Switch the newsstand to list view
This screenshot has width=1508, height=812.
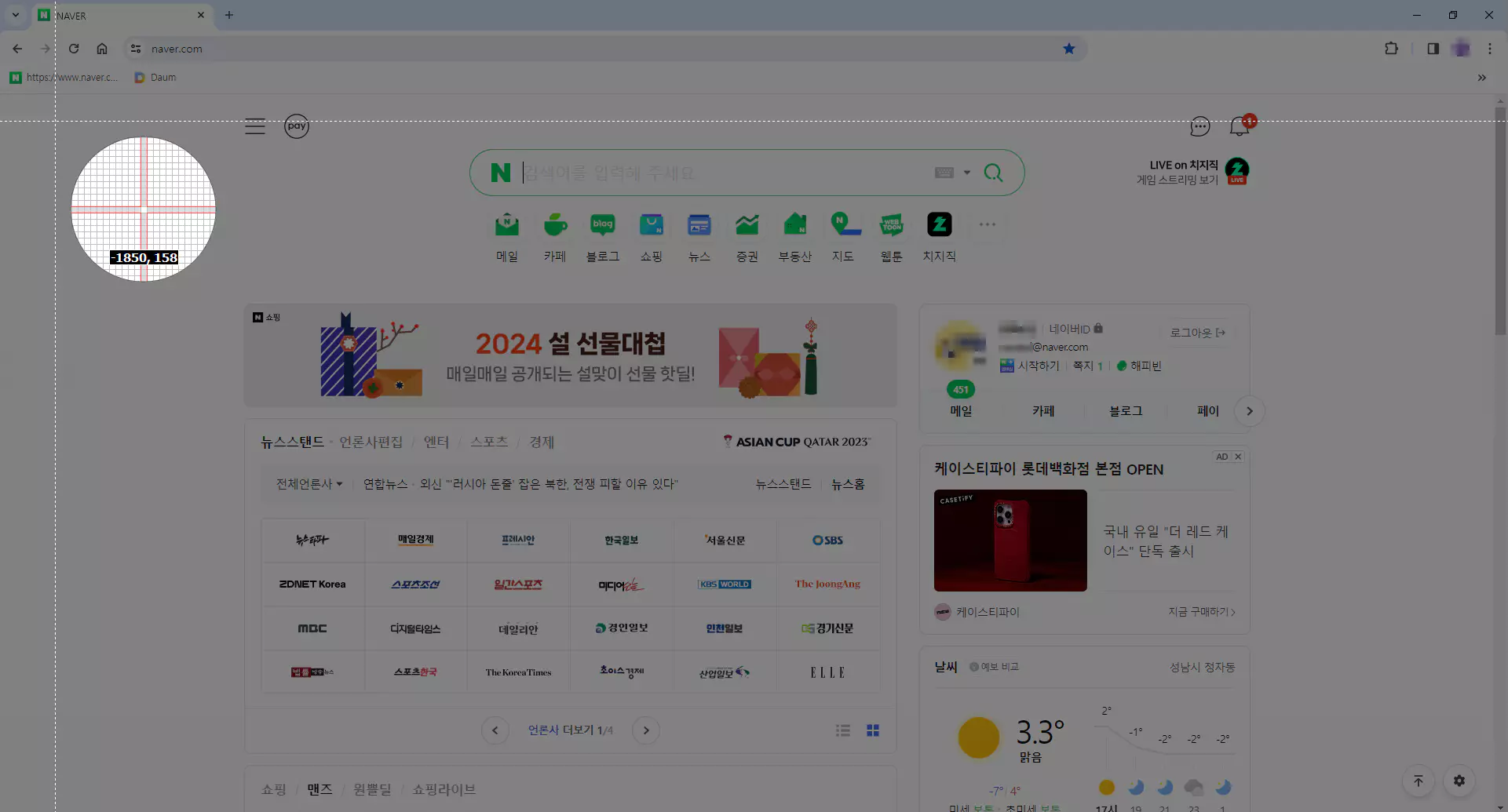pyautogui.click(x=843, y=730)
